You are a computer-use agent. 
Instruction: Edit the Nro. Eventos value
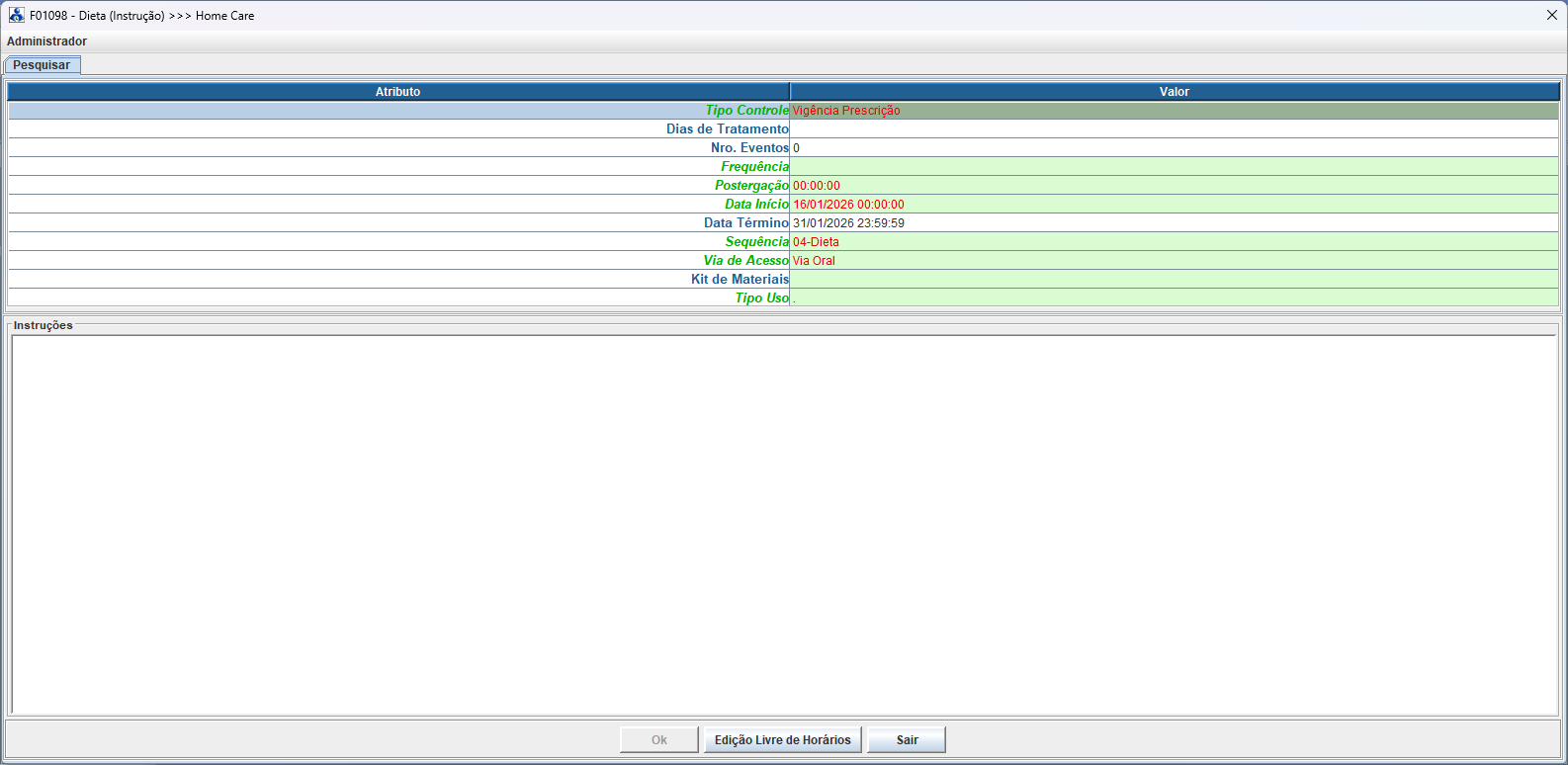[x=1174, y=148]
